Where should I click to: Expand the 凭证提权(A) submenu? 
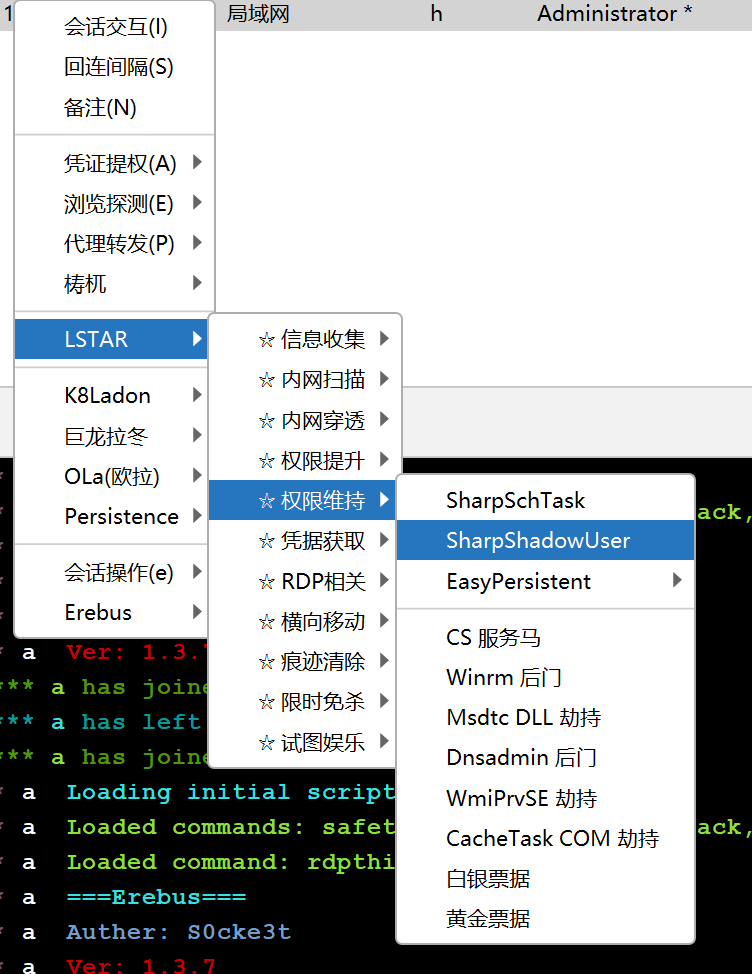(x=115, y=163)
